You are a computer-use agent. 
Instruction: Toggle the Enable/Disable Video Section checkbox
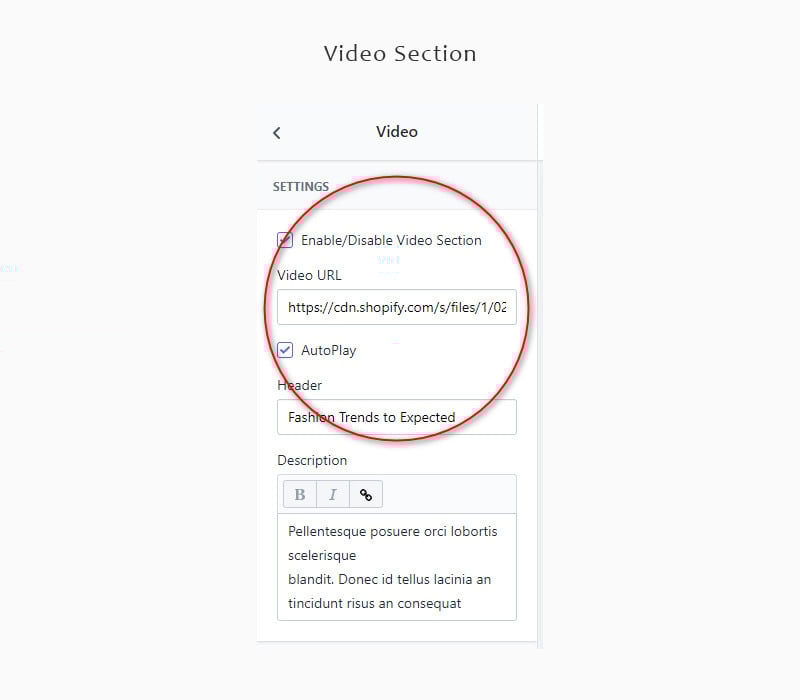click(285, 240)
